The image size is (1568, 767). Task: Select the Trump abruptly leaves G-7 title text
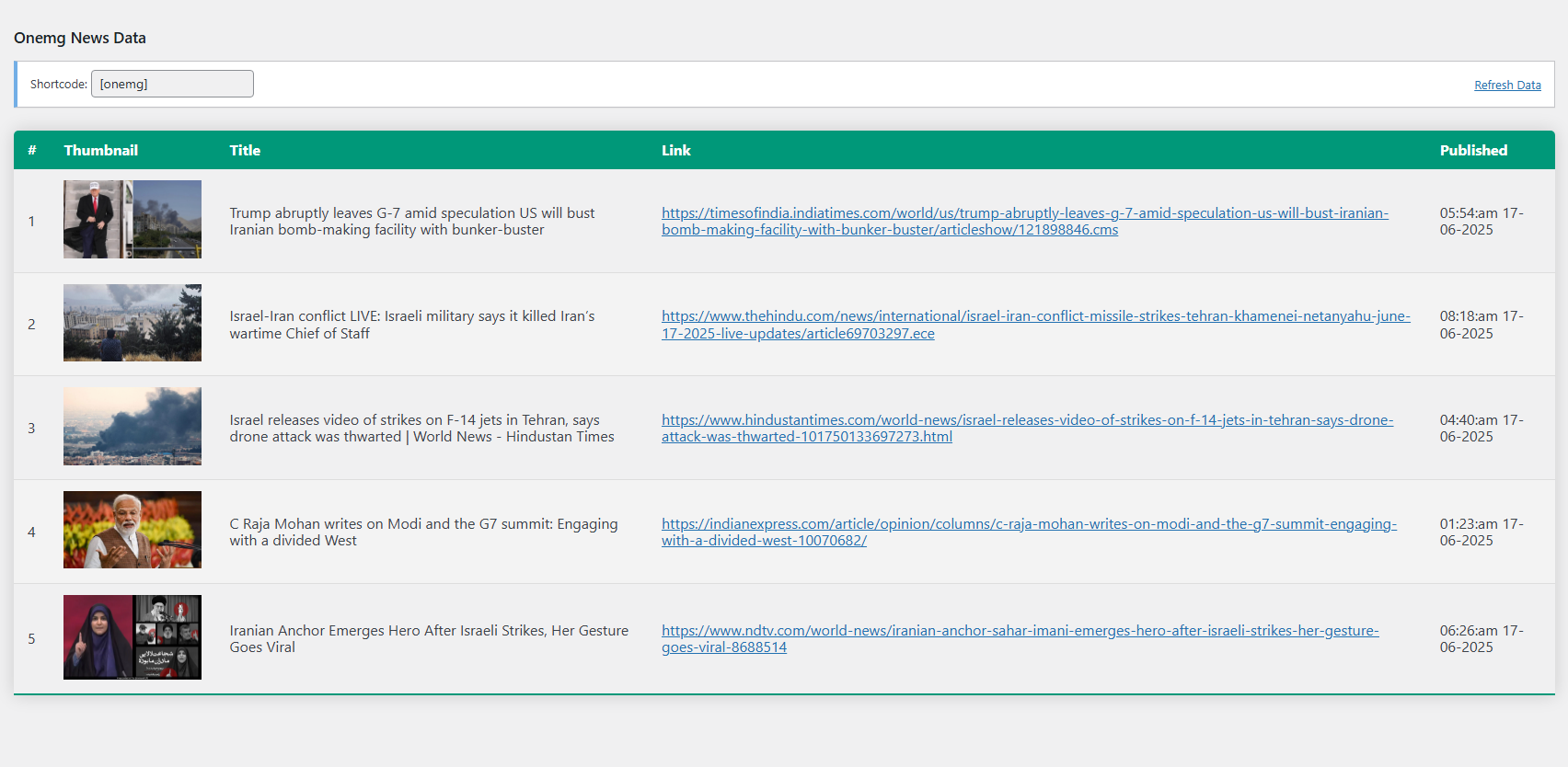(411, 222)
